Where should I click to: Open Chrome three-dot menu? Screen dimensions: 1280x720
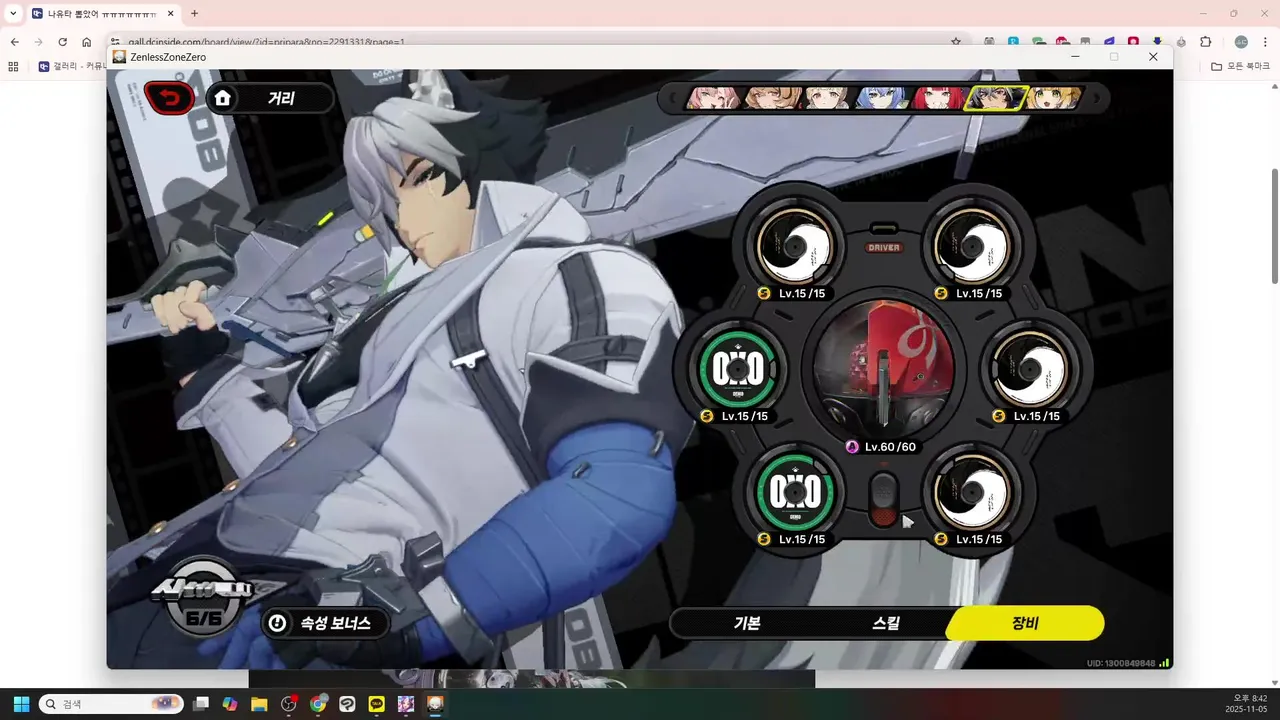pyautogui.click(x=1265, y=42)
